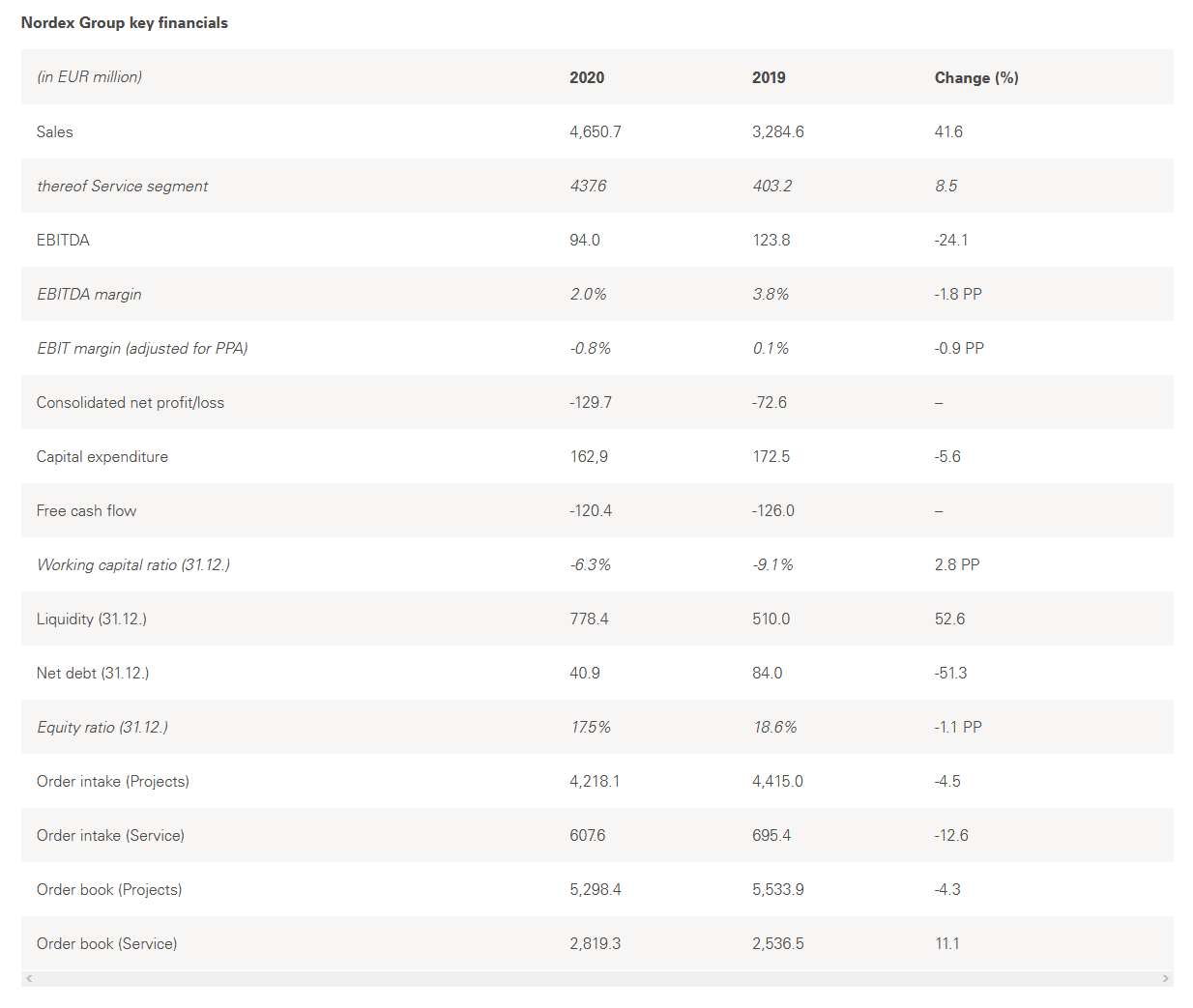Select the Order book (Service) row label
The width and height of the screenshot is (1193, 1008).
(107, 944)
